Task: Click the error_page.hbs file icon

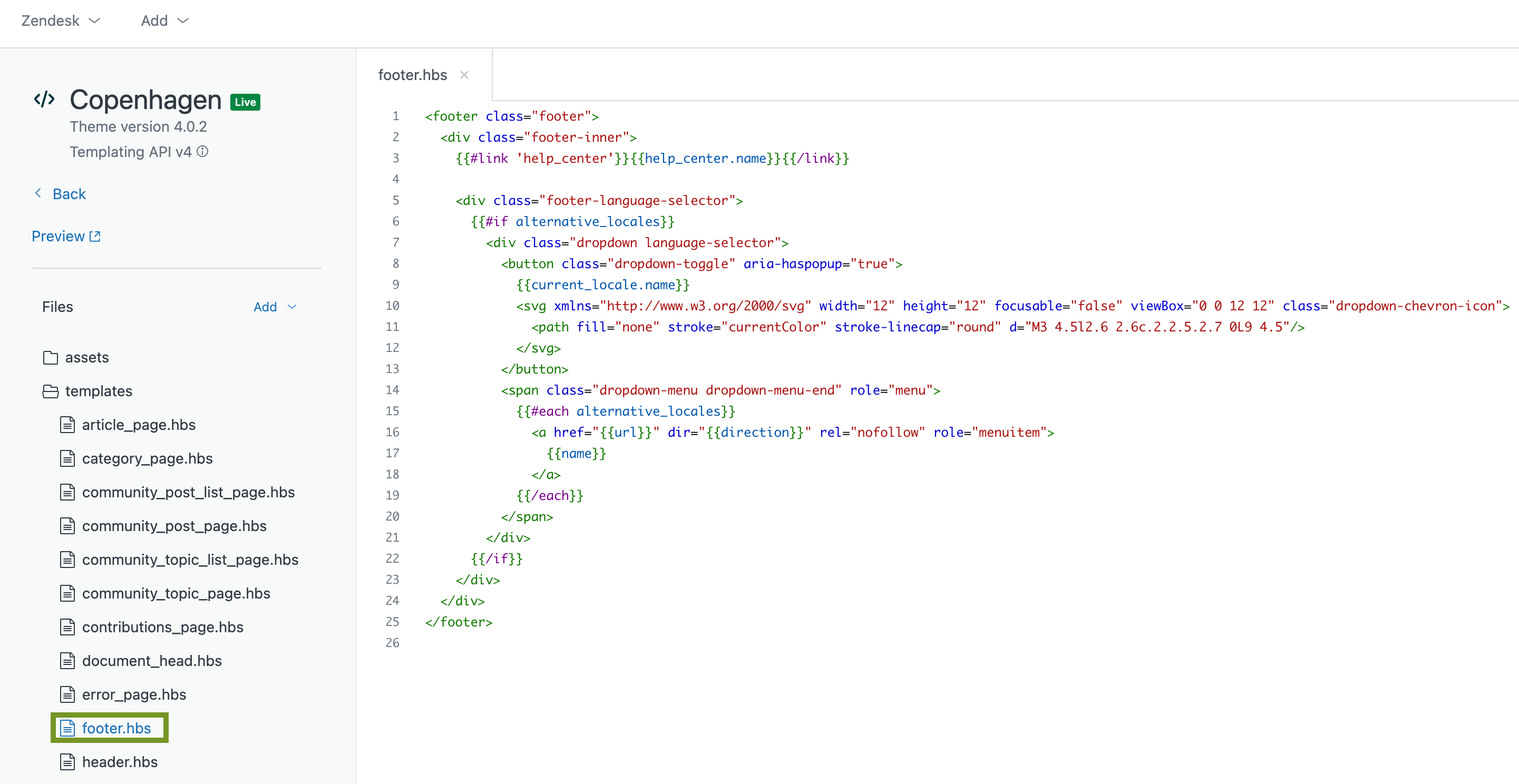Action: [x=68, y=694]
